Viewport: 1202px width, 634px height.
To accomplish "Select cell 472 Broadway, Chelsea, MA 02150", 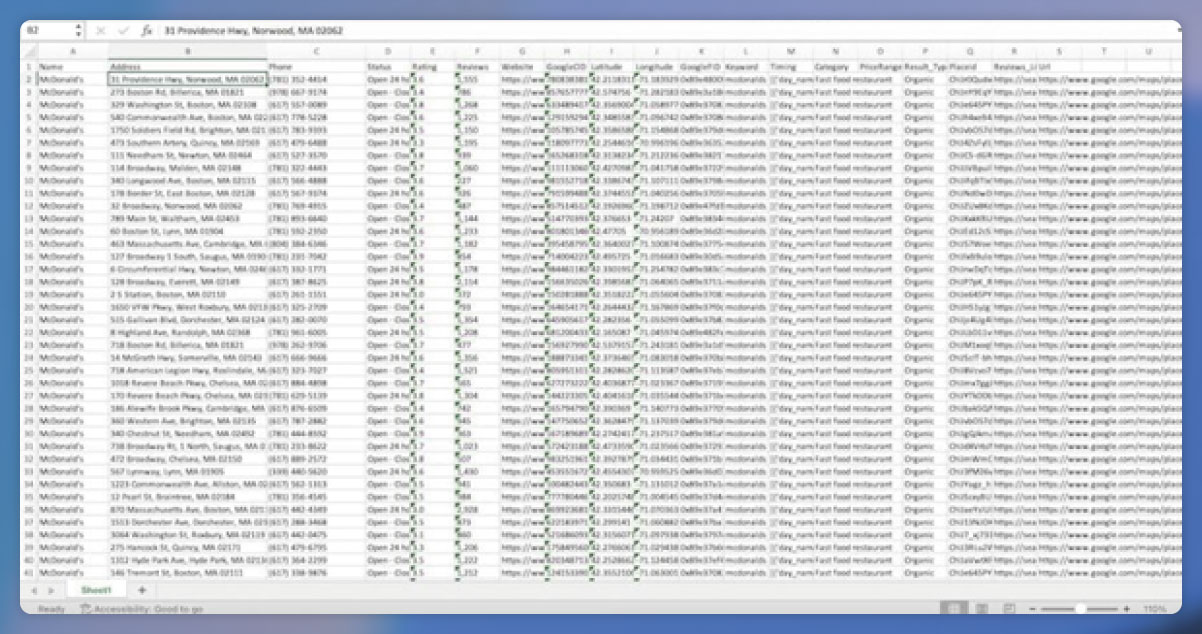I will tap(186, 458).
